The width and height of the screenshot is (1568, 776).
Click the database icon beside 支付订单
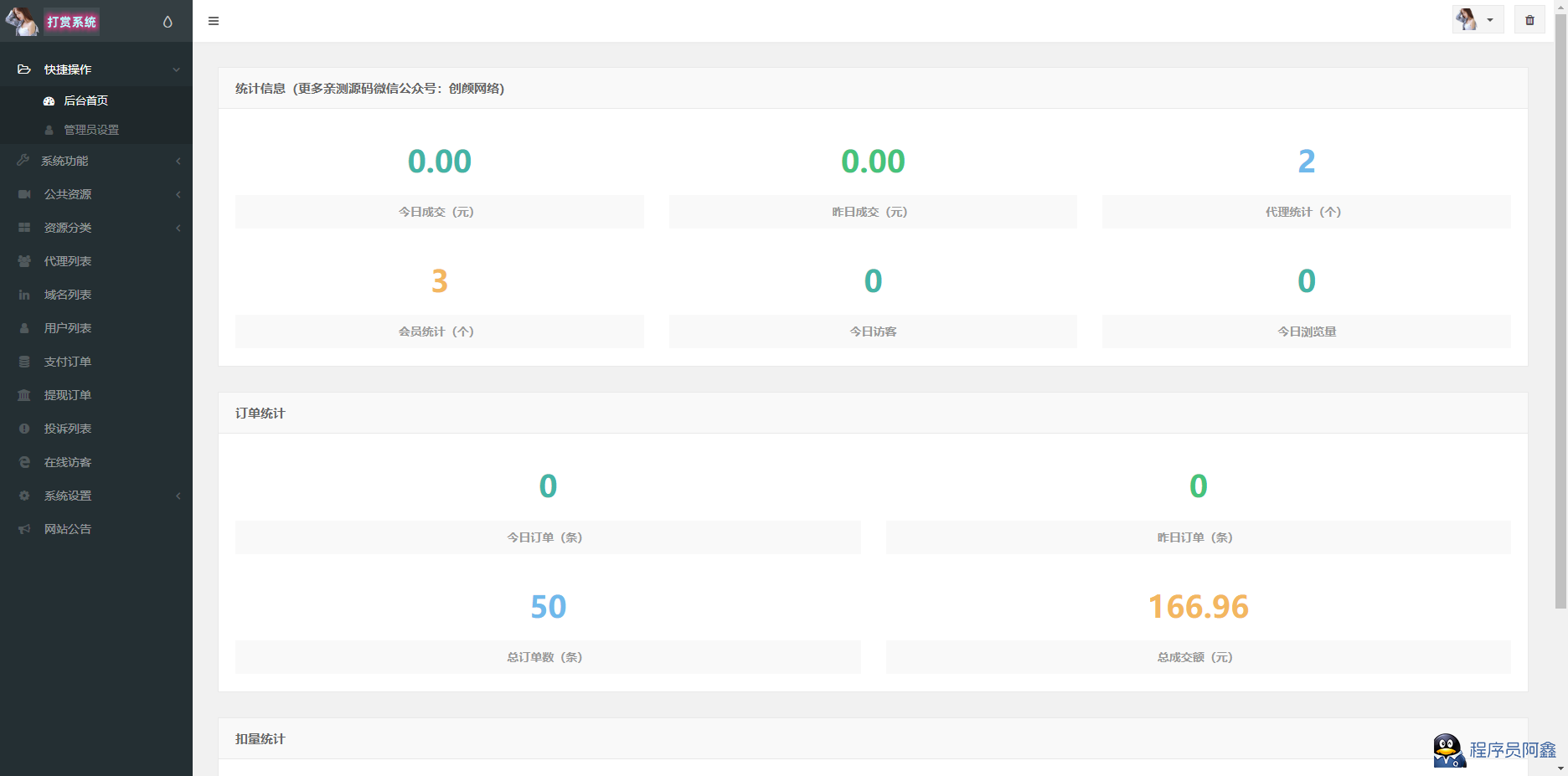24,362
